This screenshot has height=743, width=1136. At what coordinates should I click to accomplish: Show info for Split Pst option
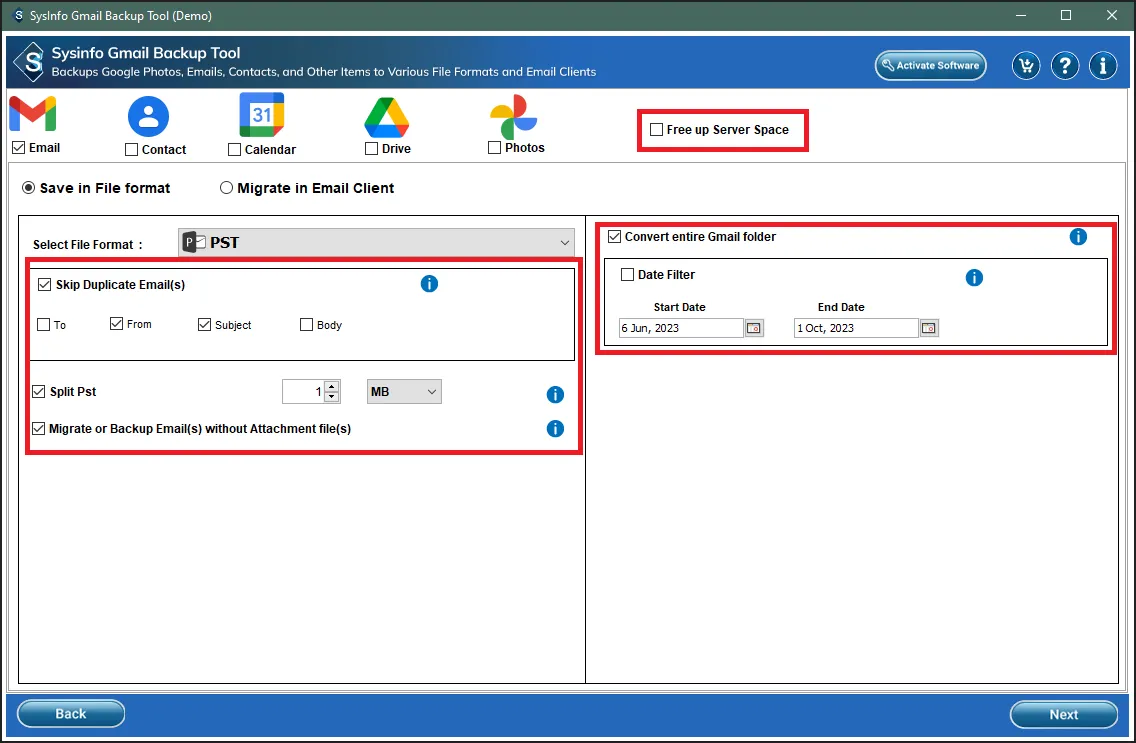point(555,395)
